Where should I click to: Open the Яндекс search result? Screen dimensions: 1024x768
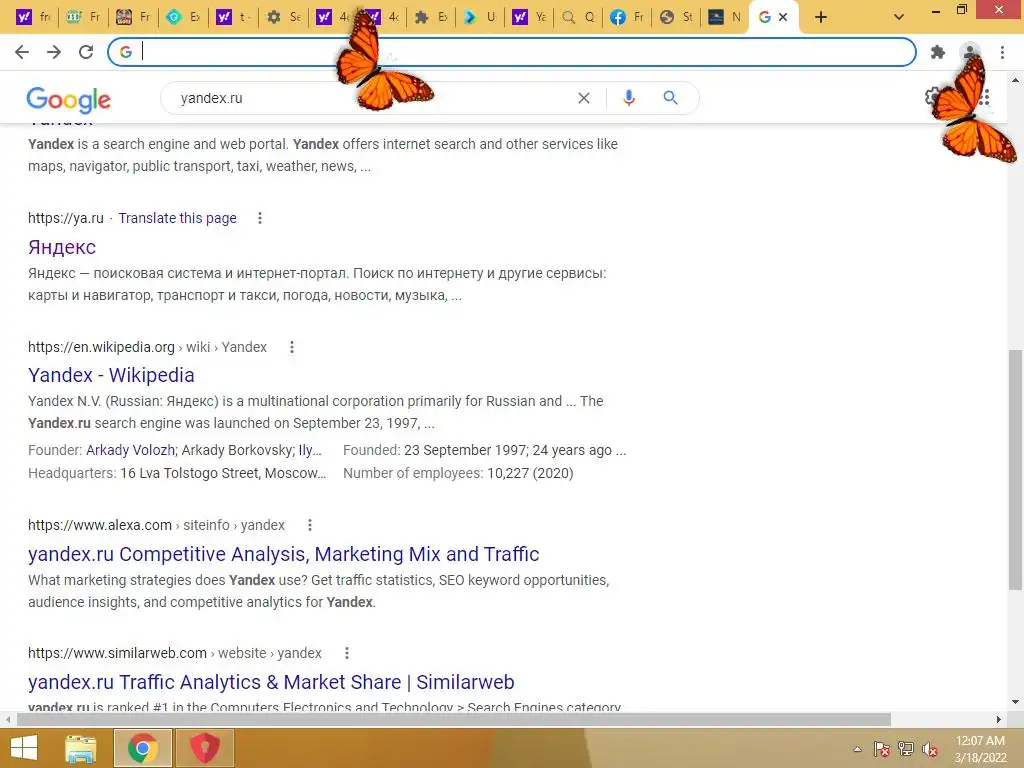62,248
